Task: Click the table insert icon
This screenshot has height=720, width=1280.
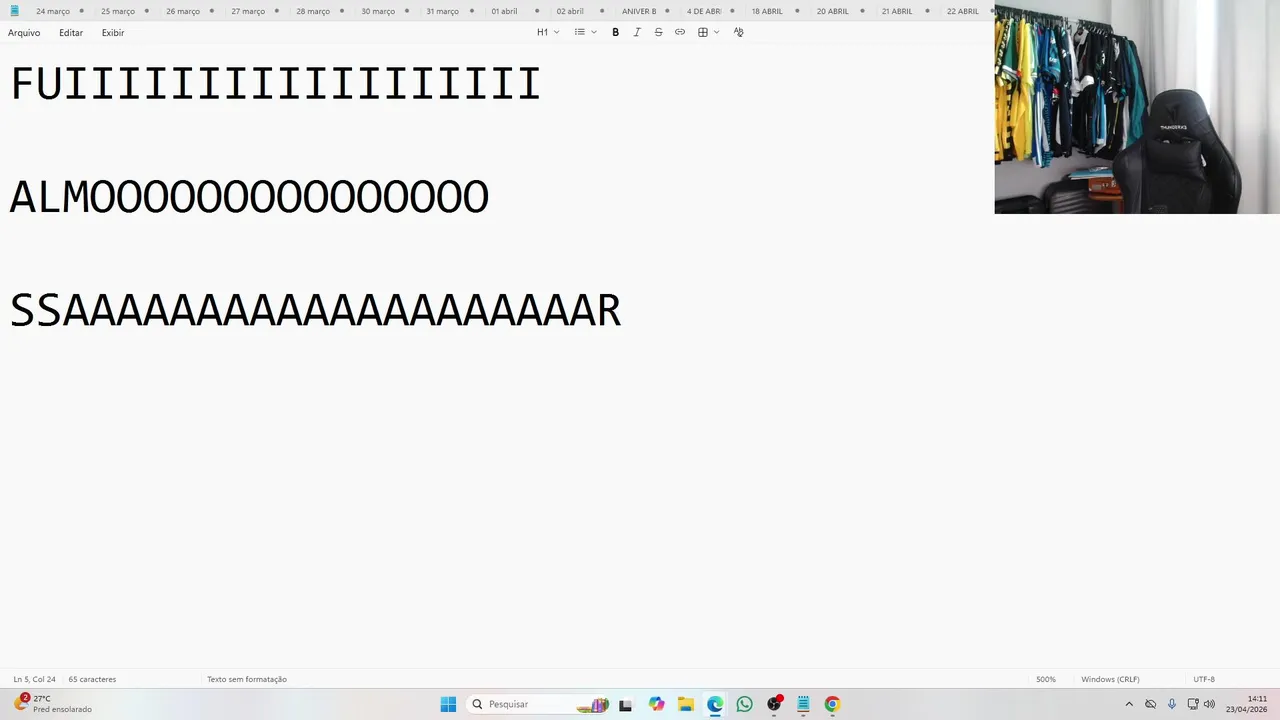Action: pyautogui.click(x=703, y=32)
